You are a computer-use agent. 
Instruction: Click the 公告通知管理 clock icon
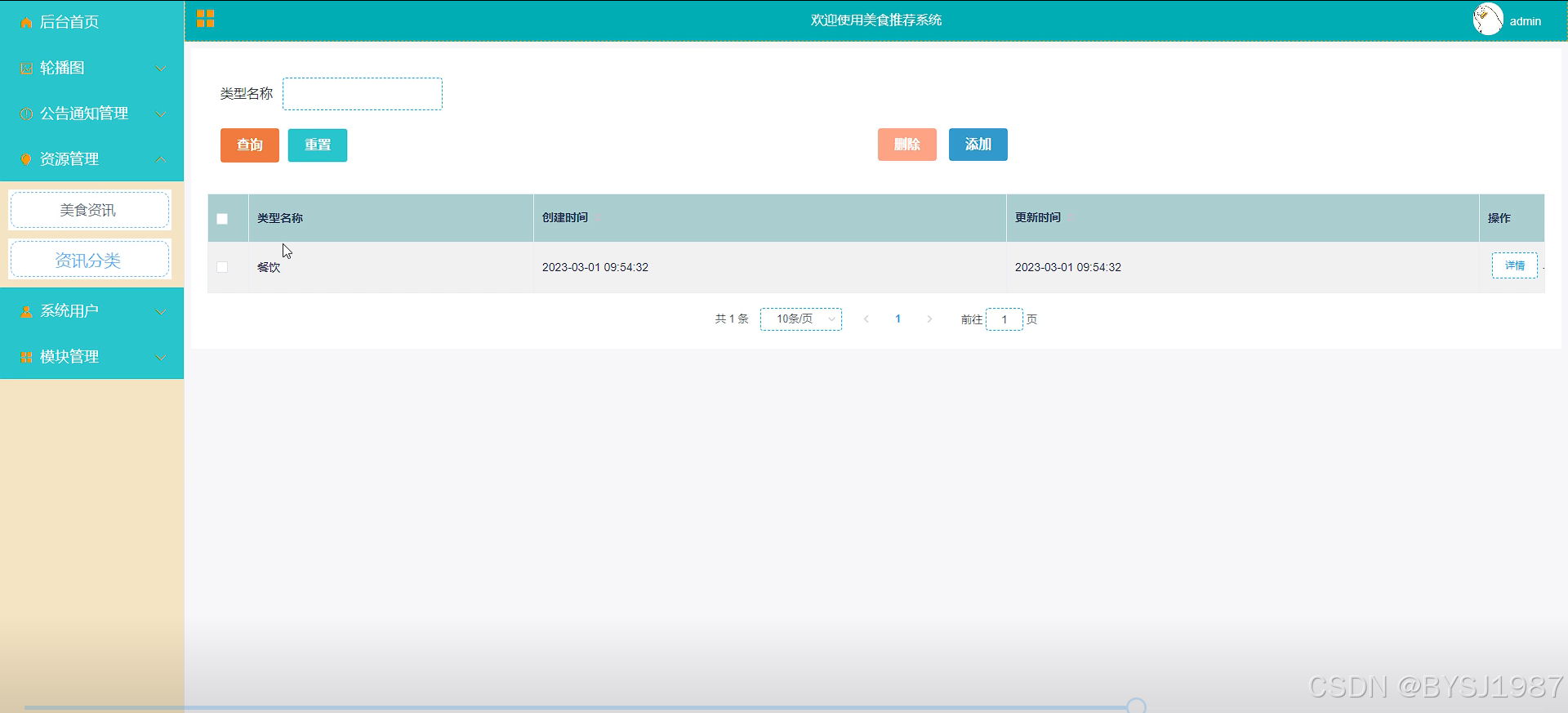pyautogui.click(x=26, y=114)
